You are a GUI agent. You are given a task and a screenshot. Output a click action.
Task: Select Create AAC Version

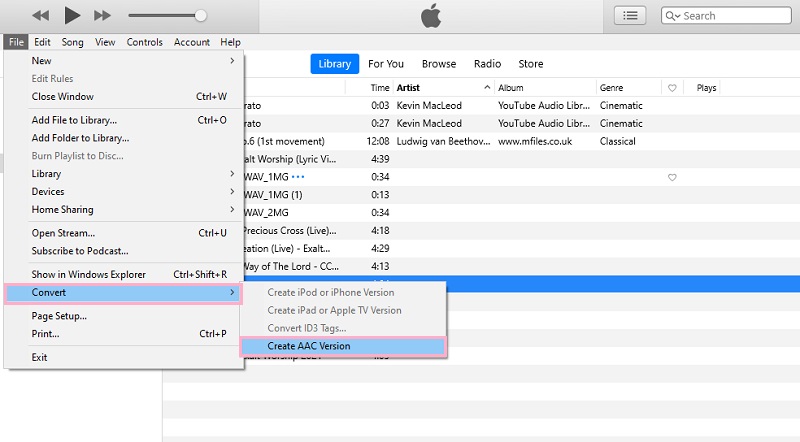[343, 346]
